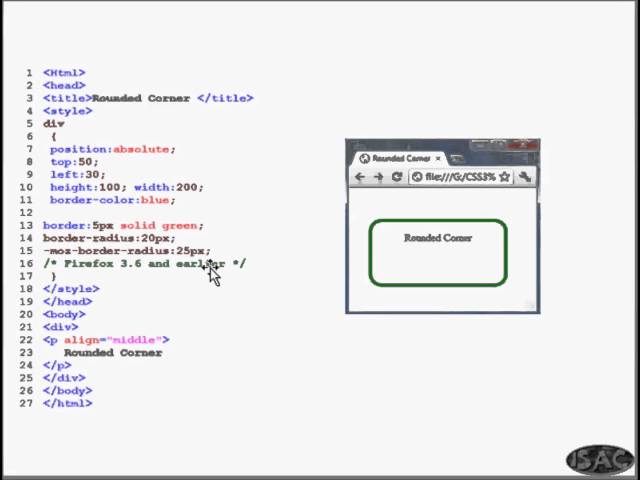Click the opening <body> tag on line 20
Image resolution: width=640 pixels, height=480 pixels.
64,314
